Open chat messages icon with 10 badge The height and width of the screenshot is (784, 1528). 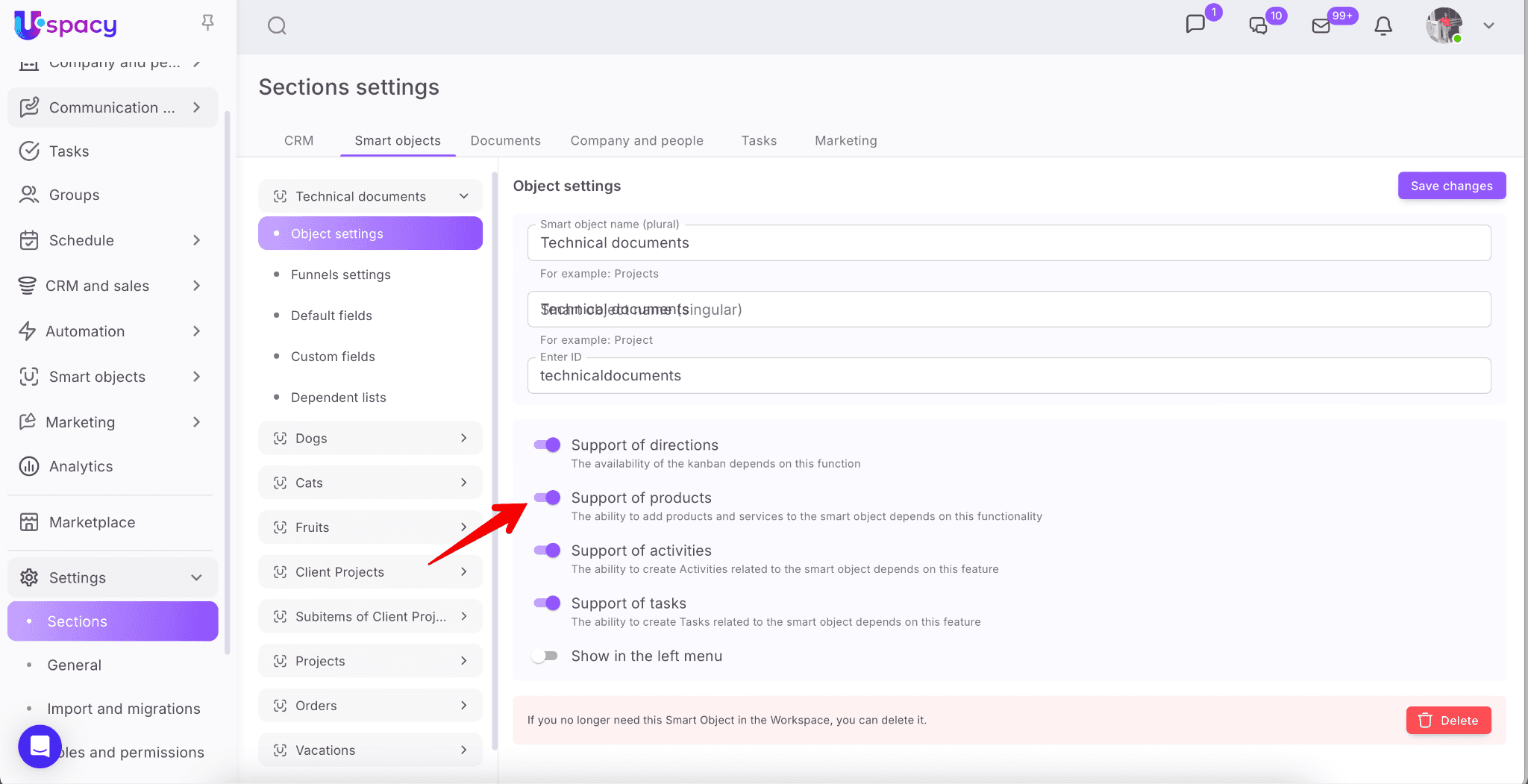1258,26
